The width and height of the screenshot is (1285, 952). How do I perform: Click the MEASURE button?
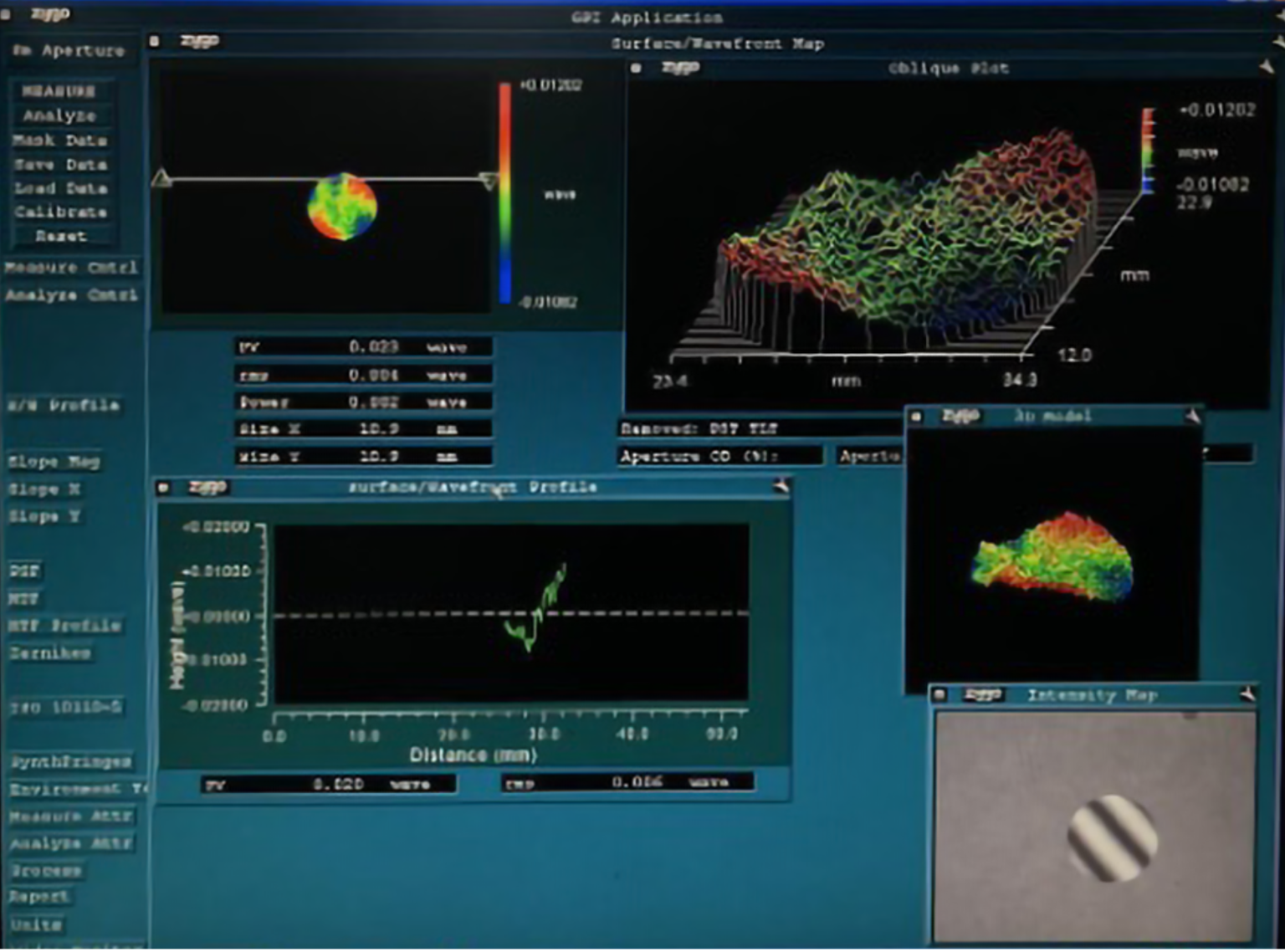(59, 91)
